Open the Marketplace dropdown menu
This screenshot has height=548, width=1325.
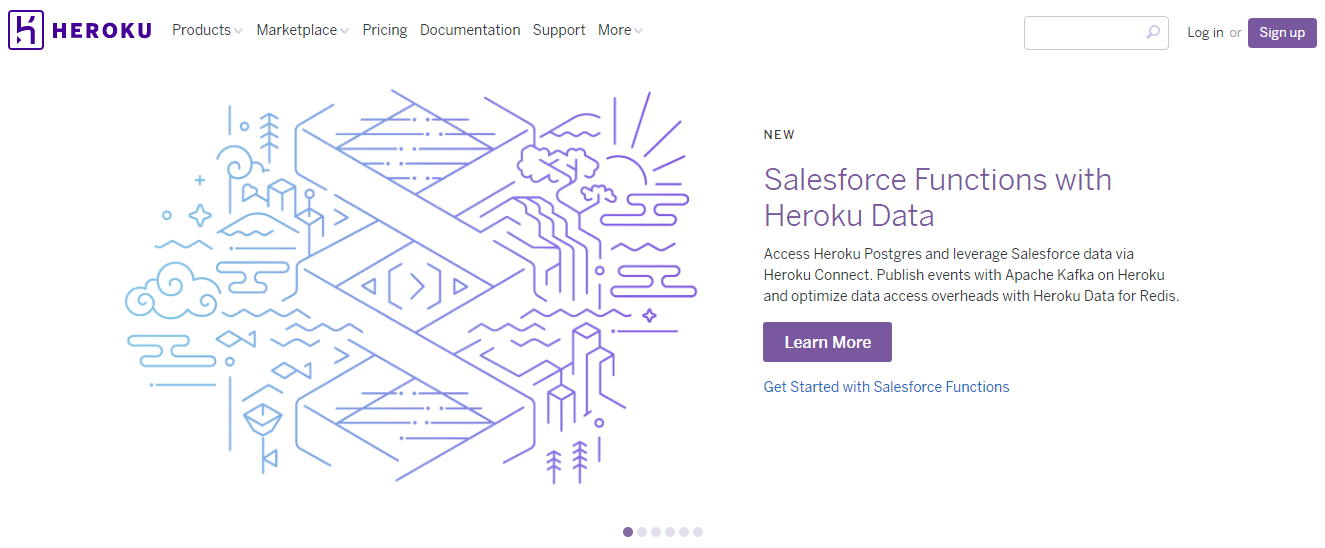click(x=302, y=30)
